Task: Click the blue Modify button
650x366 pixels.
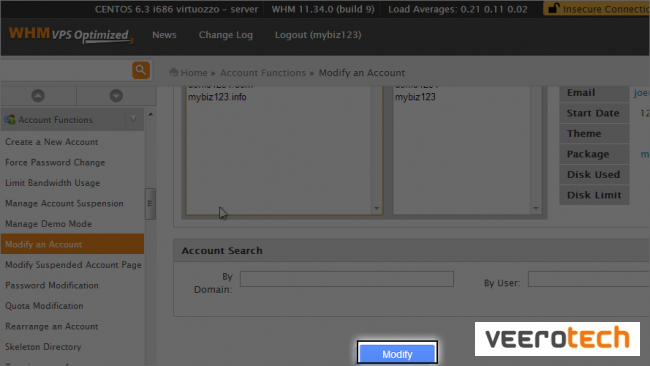Action: click(397, 354)
